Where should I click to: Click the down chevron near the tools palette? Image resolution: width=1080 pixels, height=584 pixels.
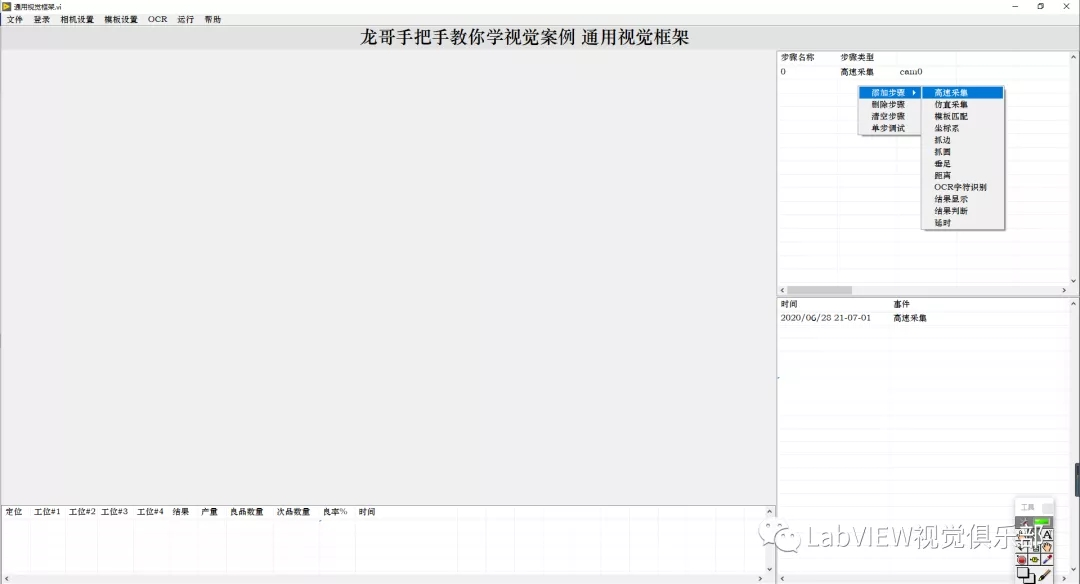click(1072, 569)
